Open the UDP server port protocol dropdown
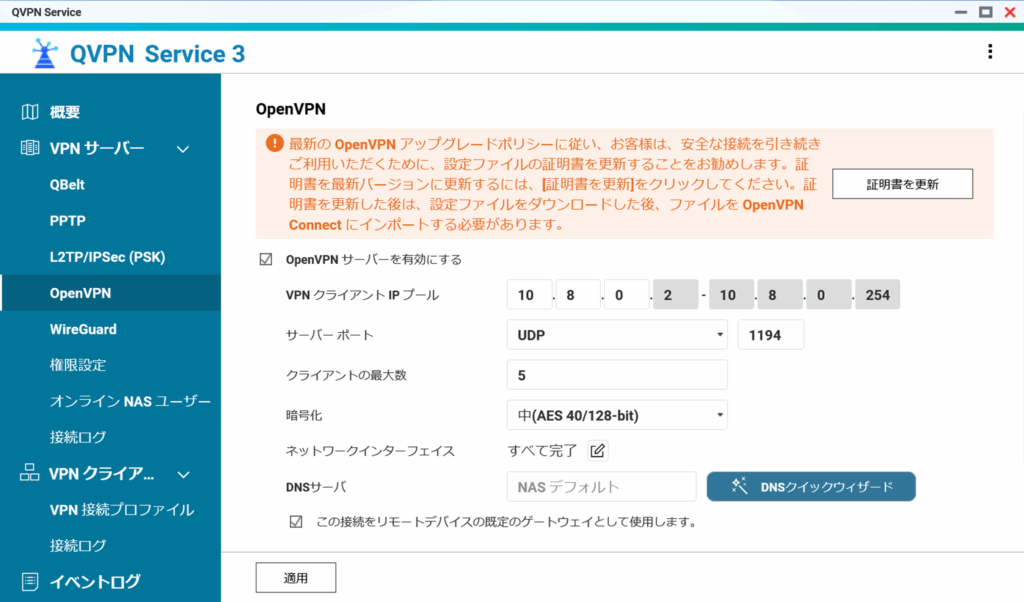This screenshot has width=1024, height=602. pos(617,335)
